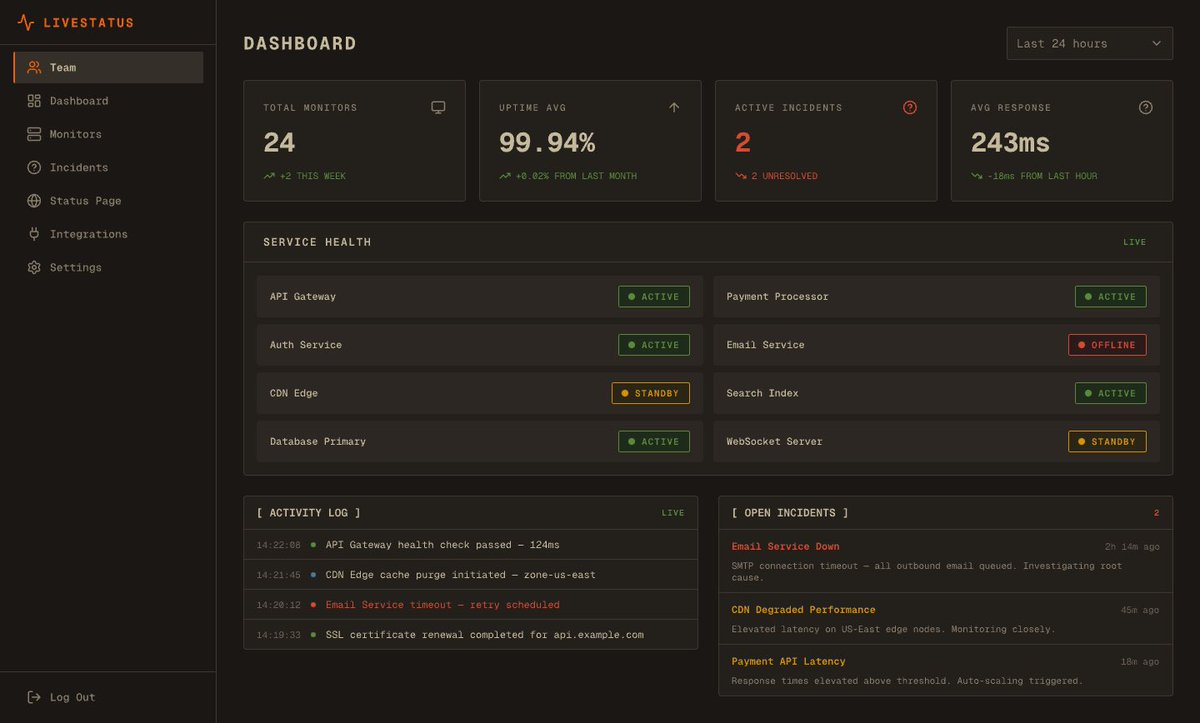Click trend arrow beside +0.02% FROM LAST MONTH

pyautogui.click(x=505, y=176)
